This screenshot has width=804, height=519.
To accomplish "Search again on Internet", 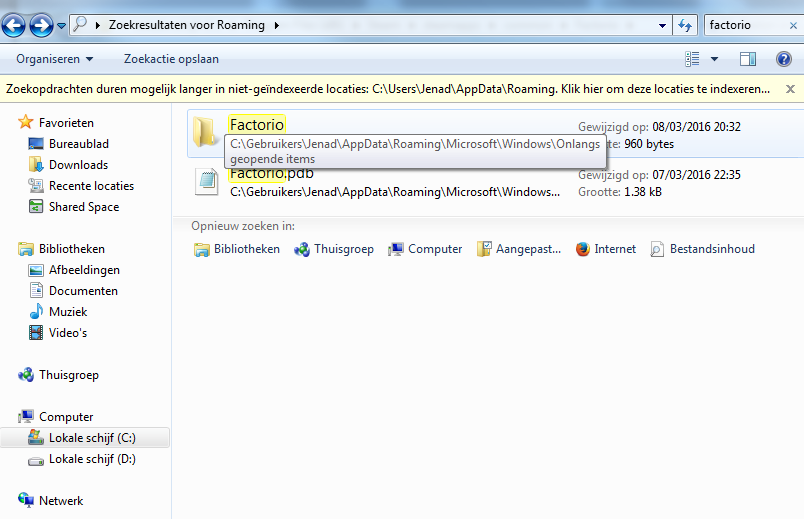I will [x=606, y=249].
